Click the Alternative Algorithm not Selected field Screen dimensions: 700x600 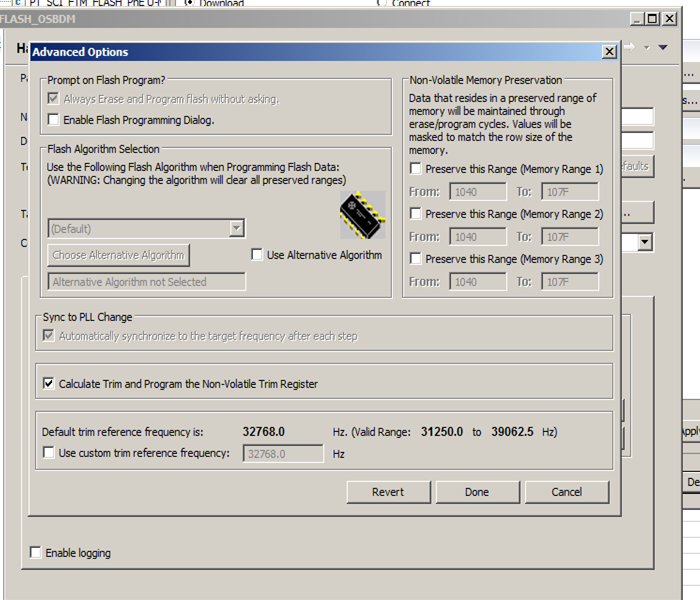pos(146,282)
